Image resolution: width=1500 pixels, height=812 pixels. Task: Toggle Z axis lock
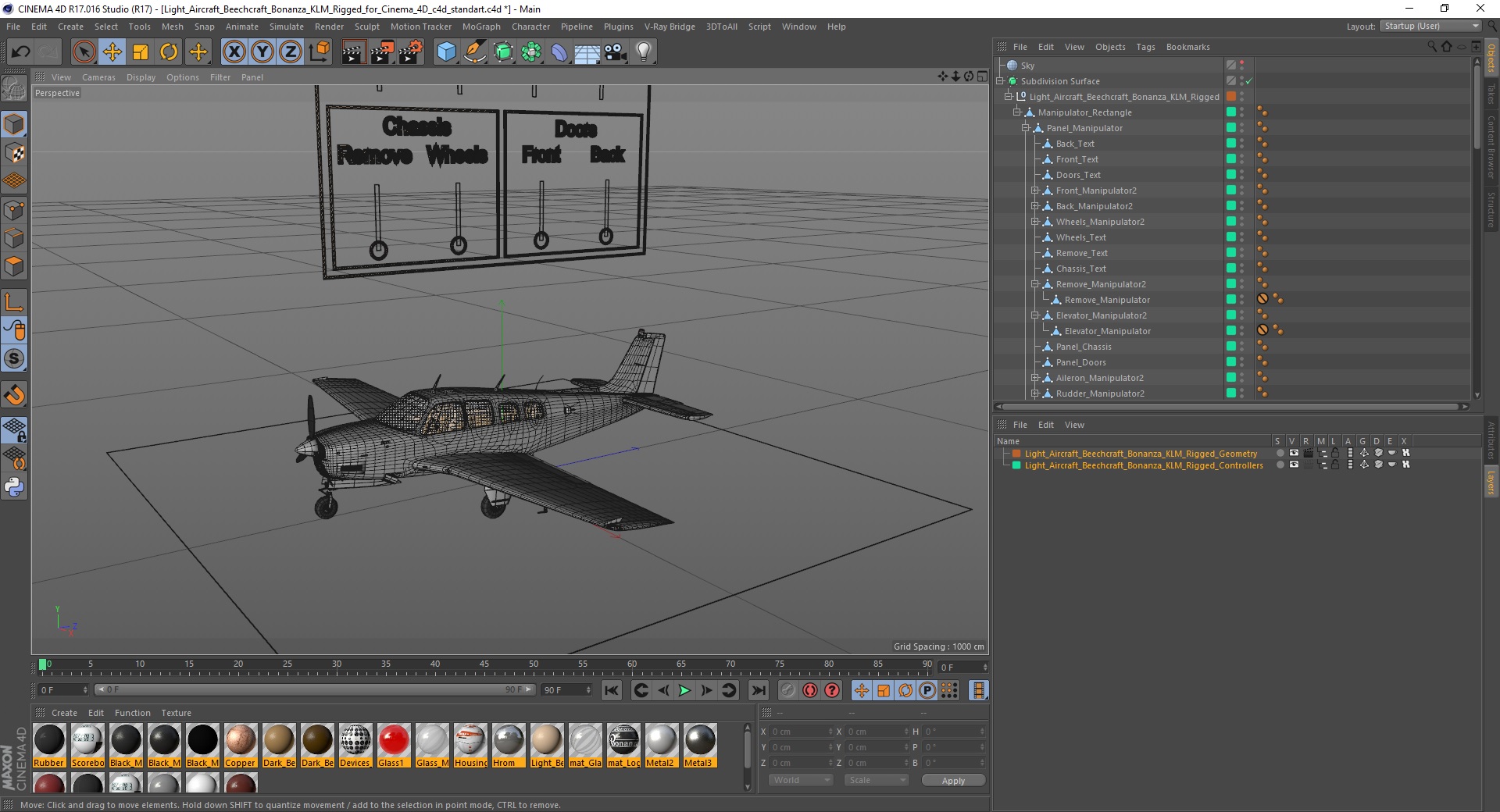(x=291, y=52)
